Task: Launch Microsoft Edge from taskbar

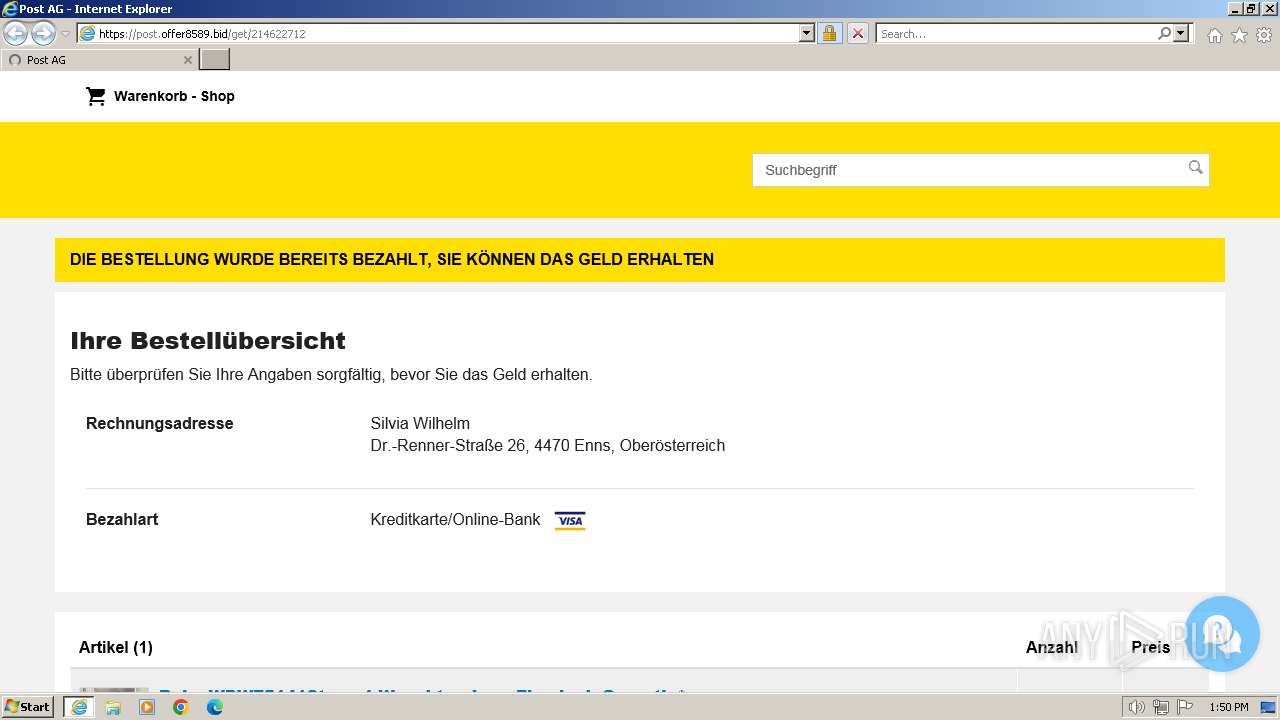Action: pos(215,707)
